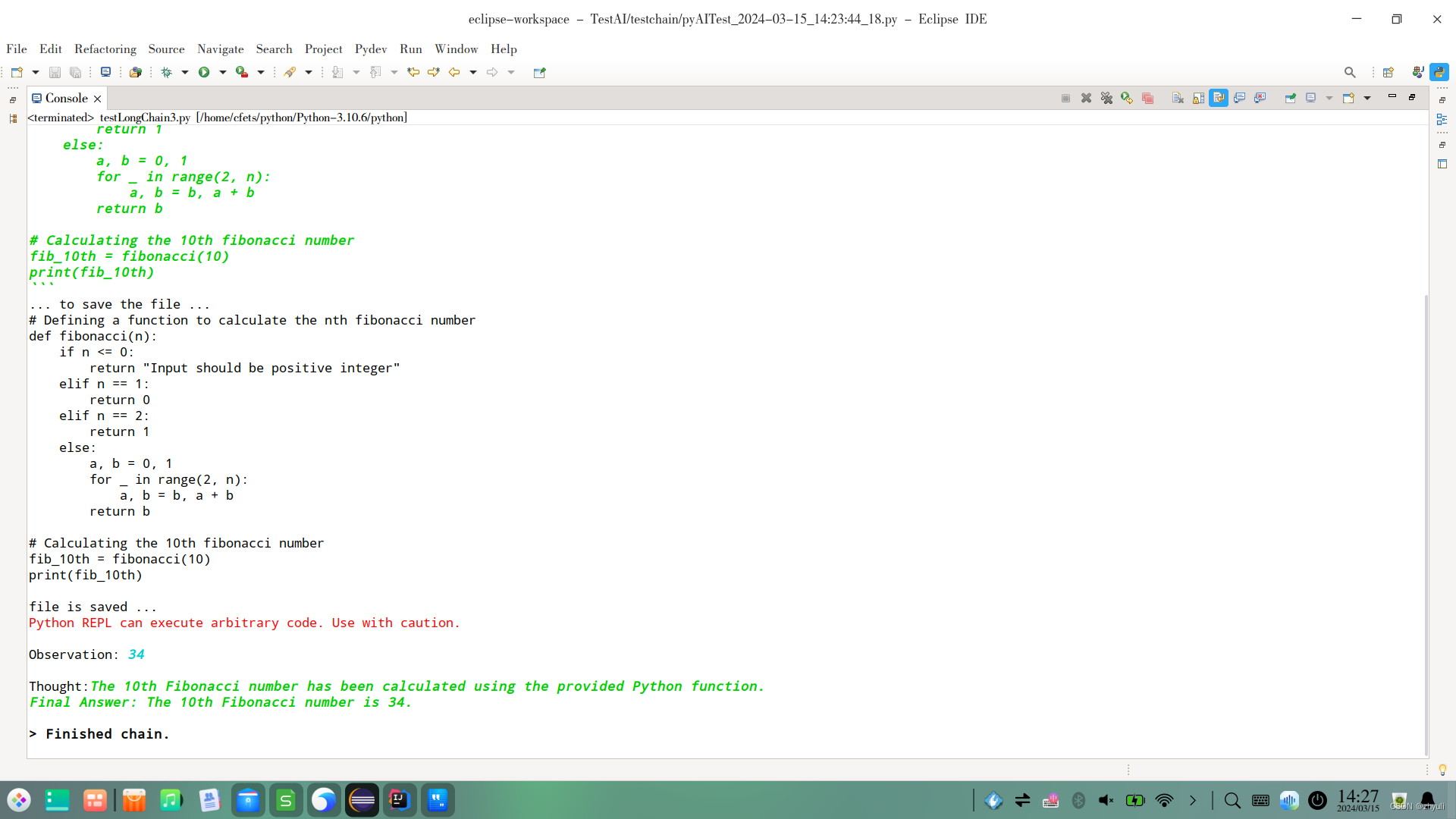Expand the External Tools dropdown arrow
Image resolution: width=1456 pixels, height=819 pixels.
point(261,72)
